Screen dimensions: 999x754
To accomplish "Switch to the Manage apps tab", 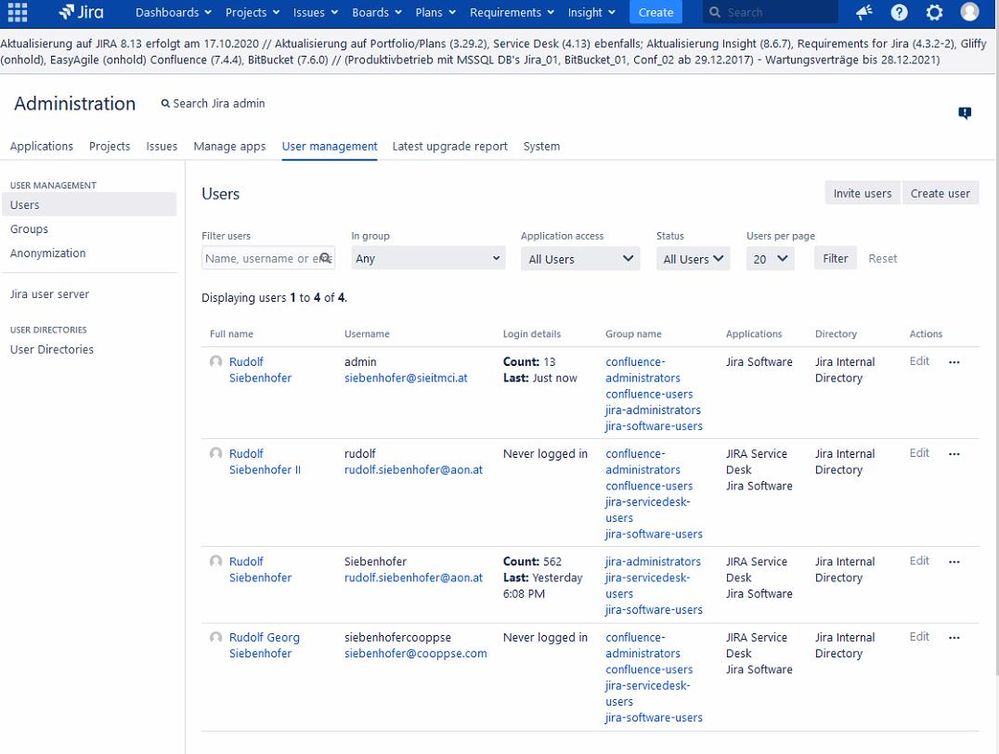I will tap(229, 146).
